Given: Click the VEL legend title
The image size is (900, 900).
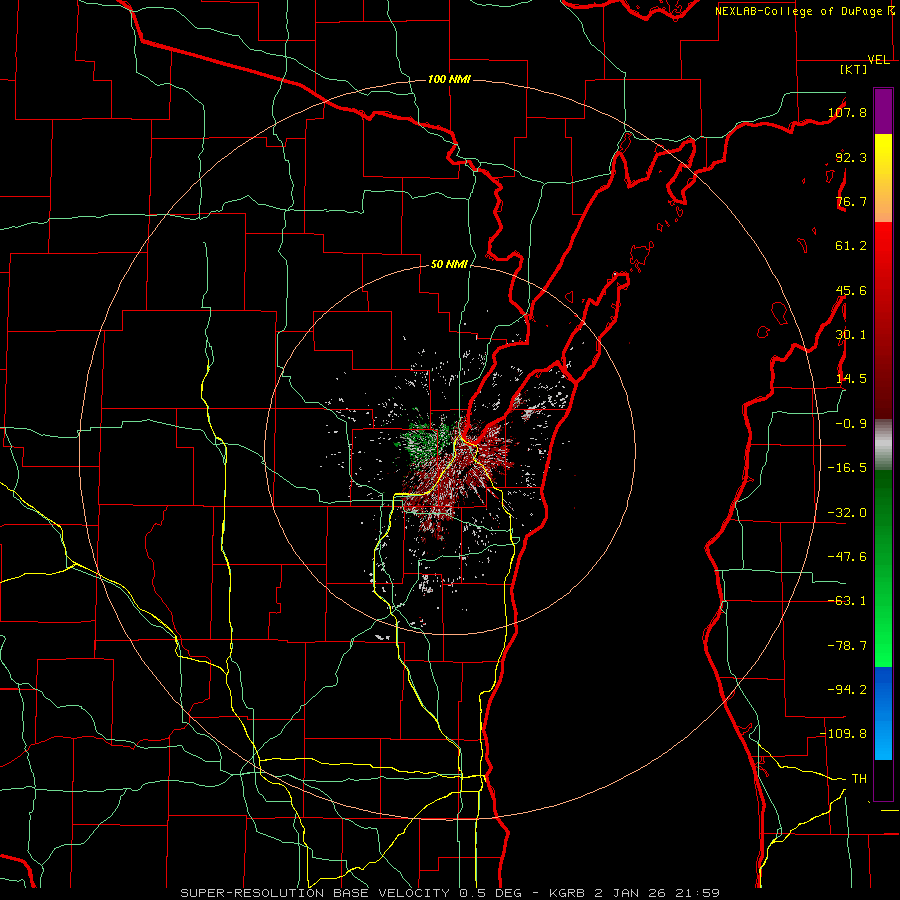Looking at the screenshot, I should [878, 60].
